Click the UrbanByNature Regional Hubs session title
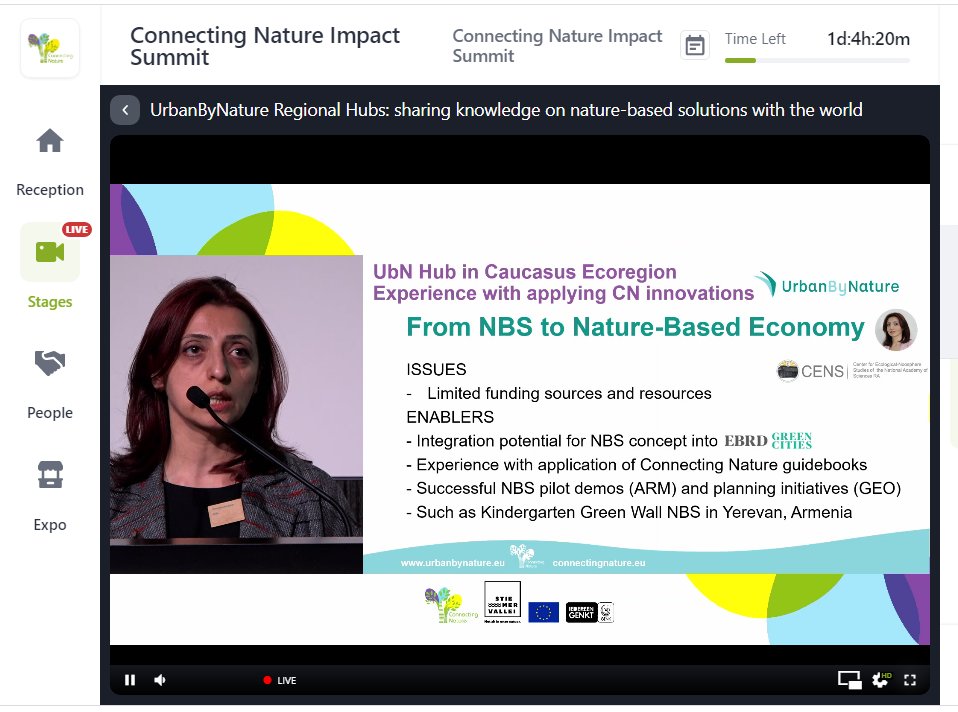This screenshot has height=712, width=958. (x=506, y=110)
